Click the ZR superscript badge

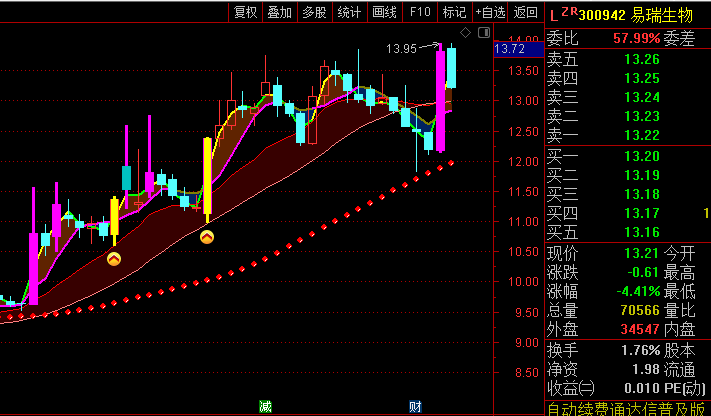click(x=570, y=12)
